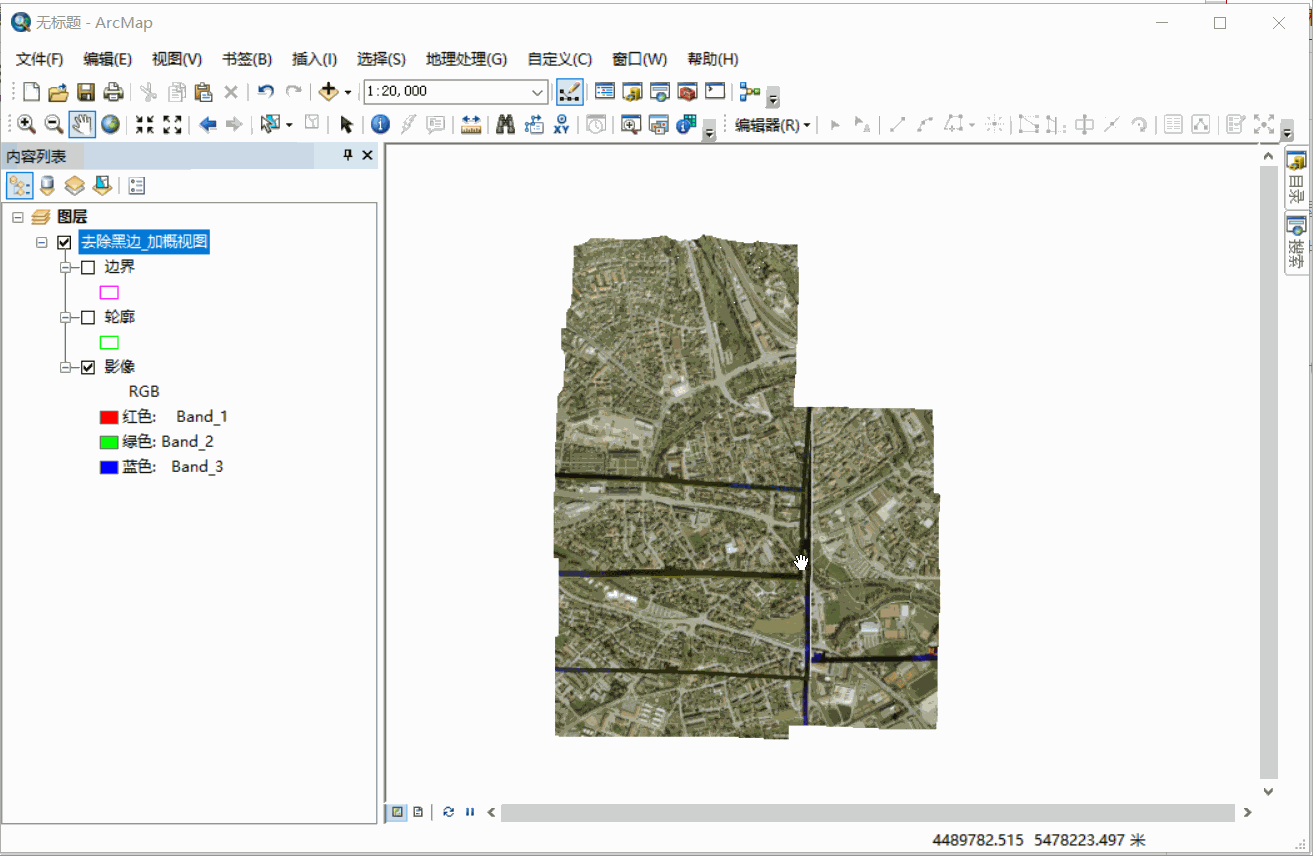
Task: Open the Catalog window toolbar icon
Action: pyautogui.click(x=632, y=92)
